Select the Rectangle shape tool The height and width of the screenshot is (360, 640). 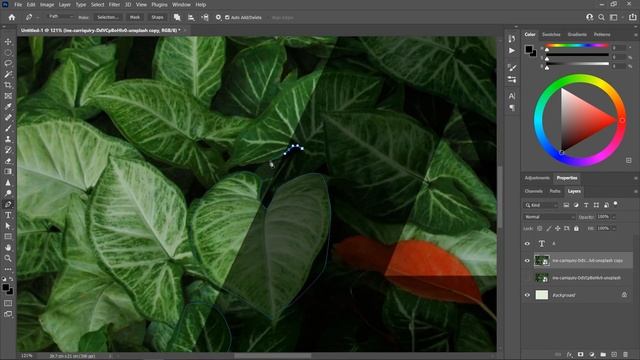[8, 237]
